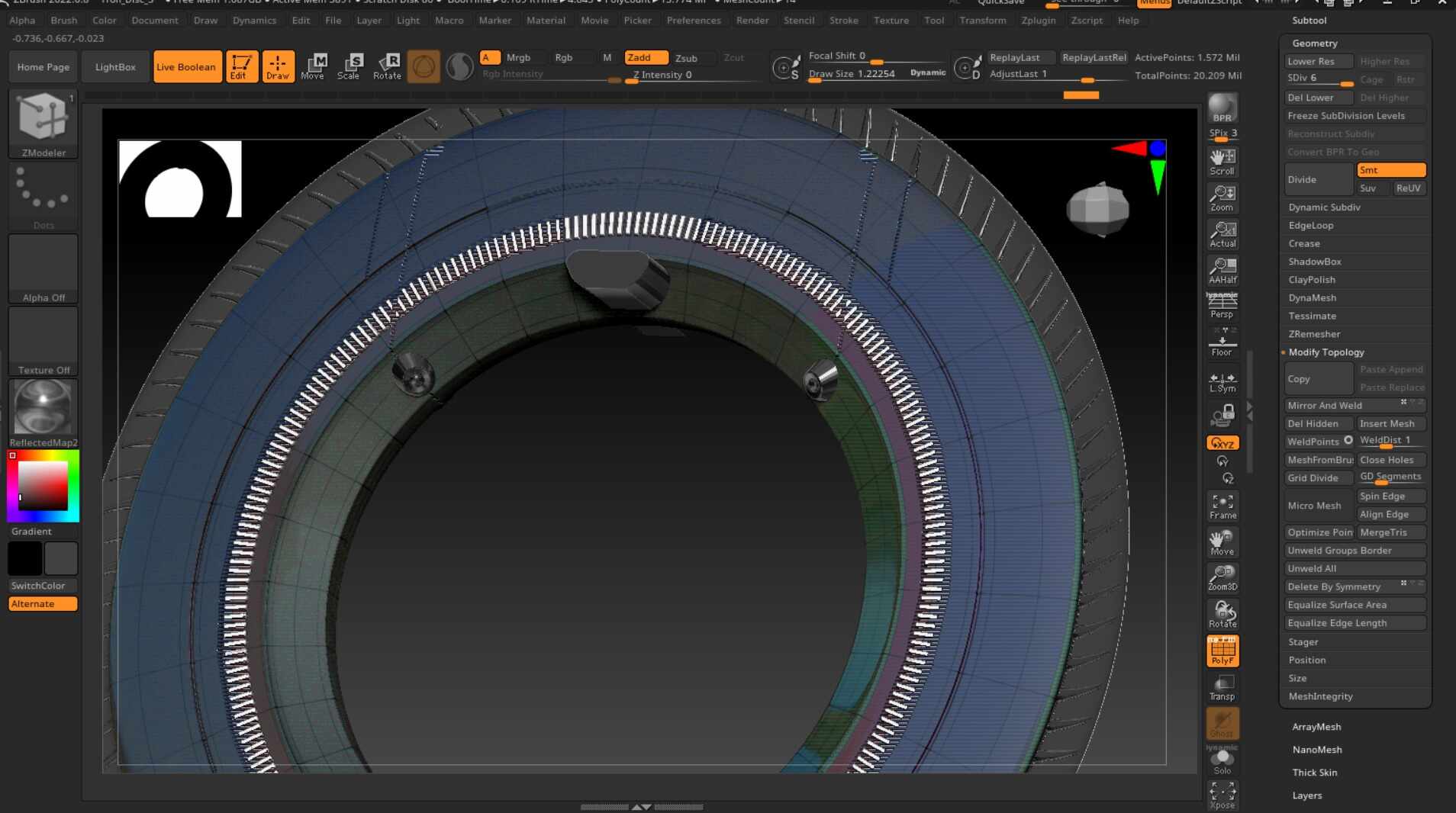
Task: Toggle the PolyF wireframe display icon
Action: point(1222,651)
